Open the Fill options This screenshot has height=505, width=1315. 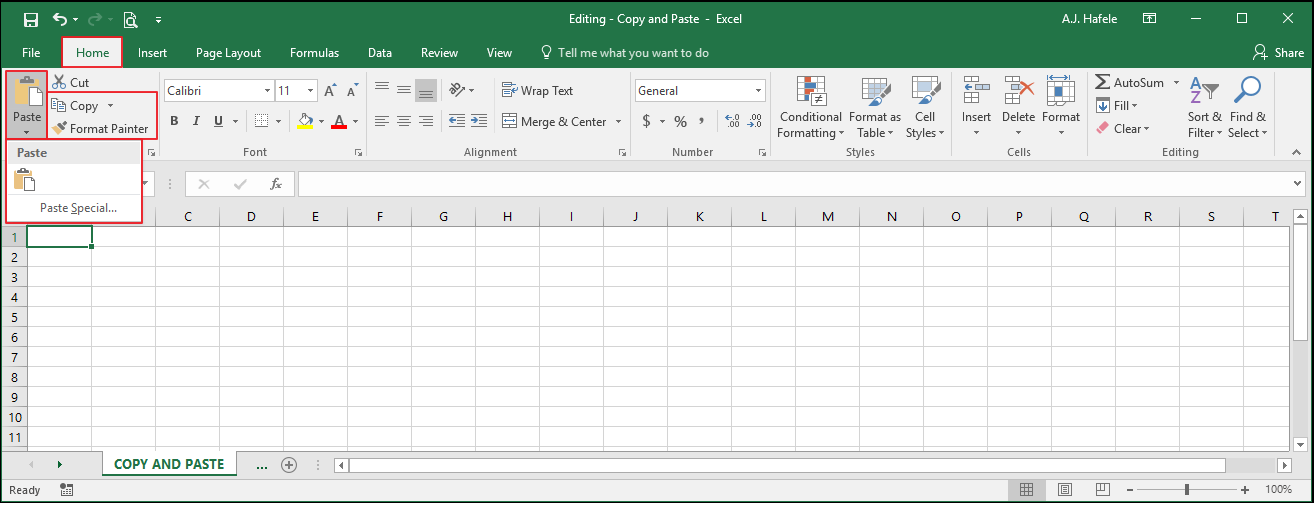click(1118, 106)
